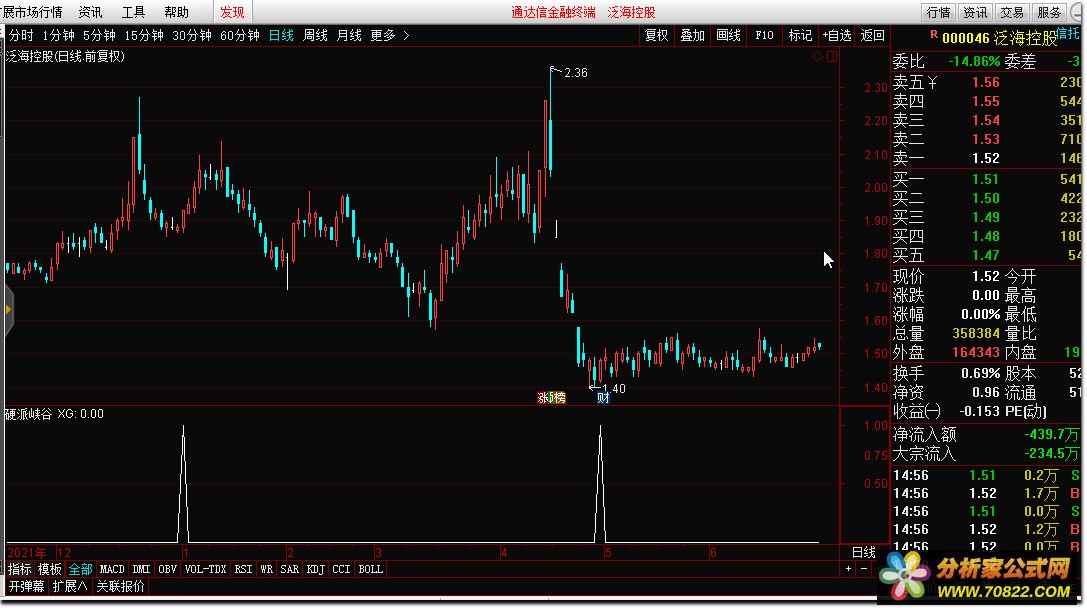Select the KDJ indicator
Viewport: 1087px width, 608px height.
pyautogui.click(x=315, y=569)
